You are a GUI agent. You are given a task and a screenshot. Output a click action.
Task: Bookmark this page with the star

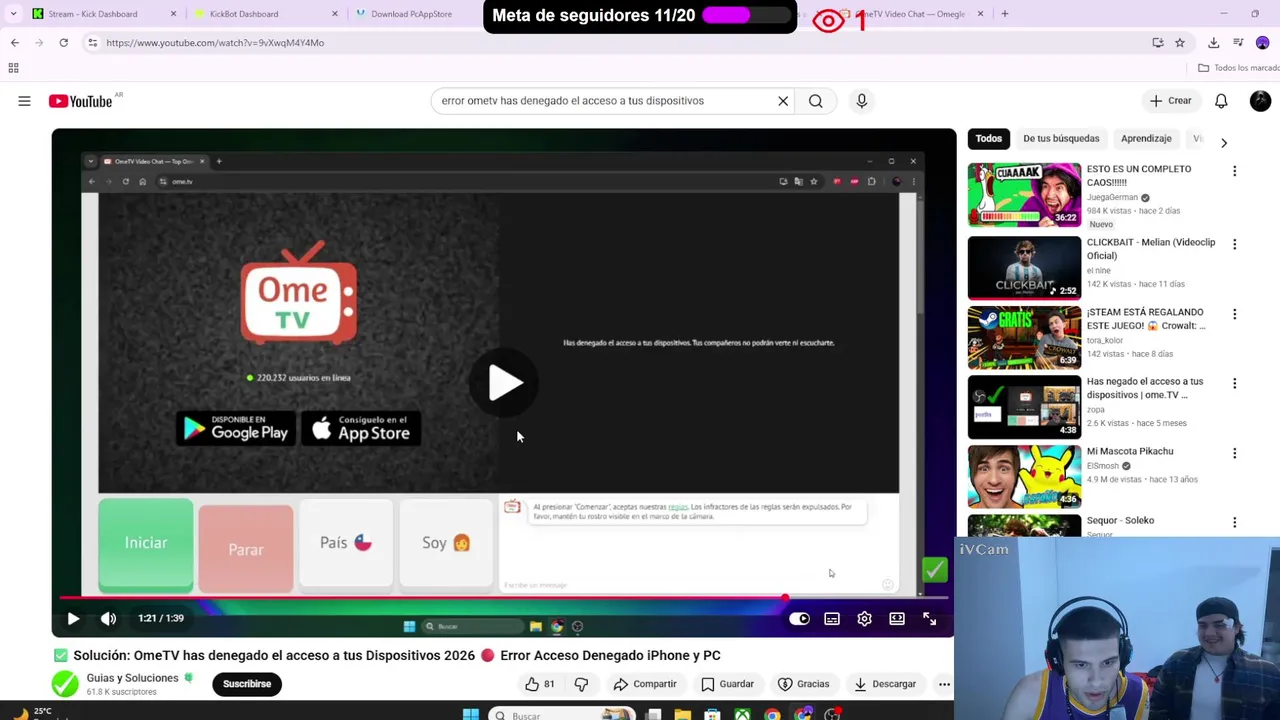pyautogui.click(x=1180, y=43)
